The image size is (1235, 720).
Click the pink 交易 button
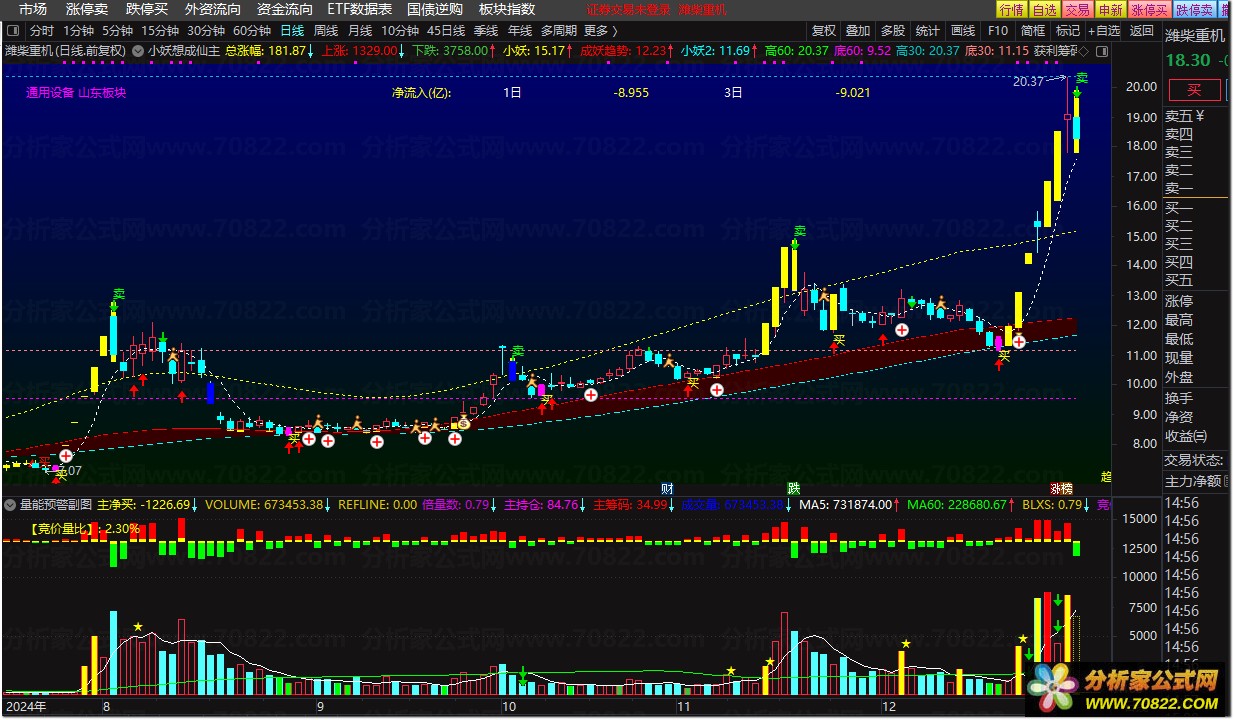point(1077,9)
